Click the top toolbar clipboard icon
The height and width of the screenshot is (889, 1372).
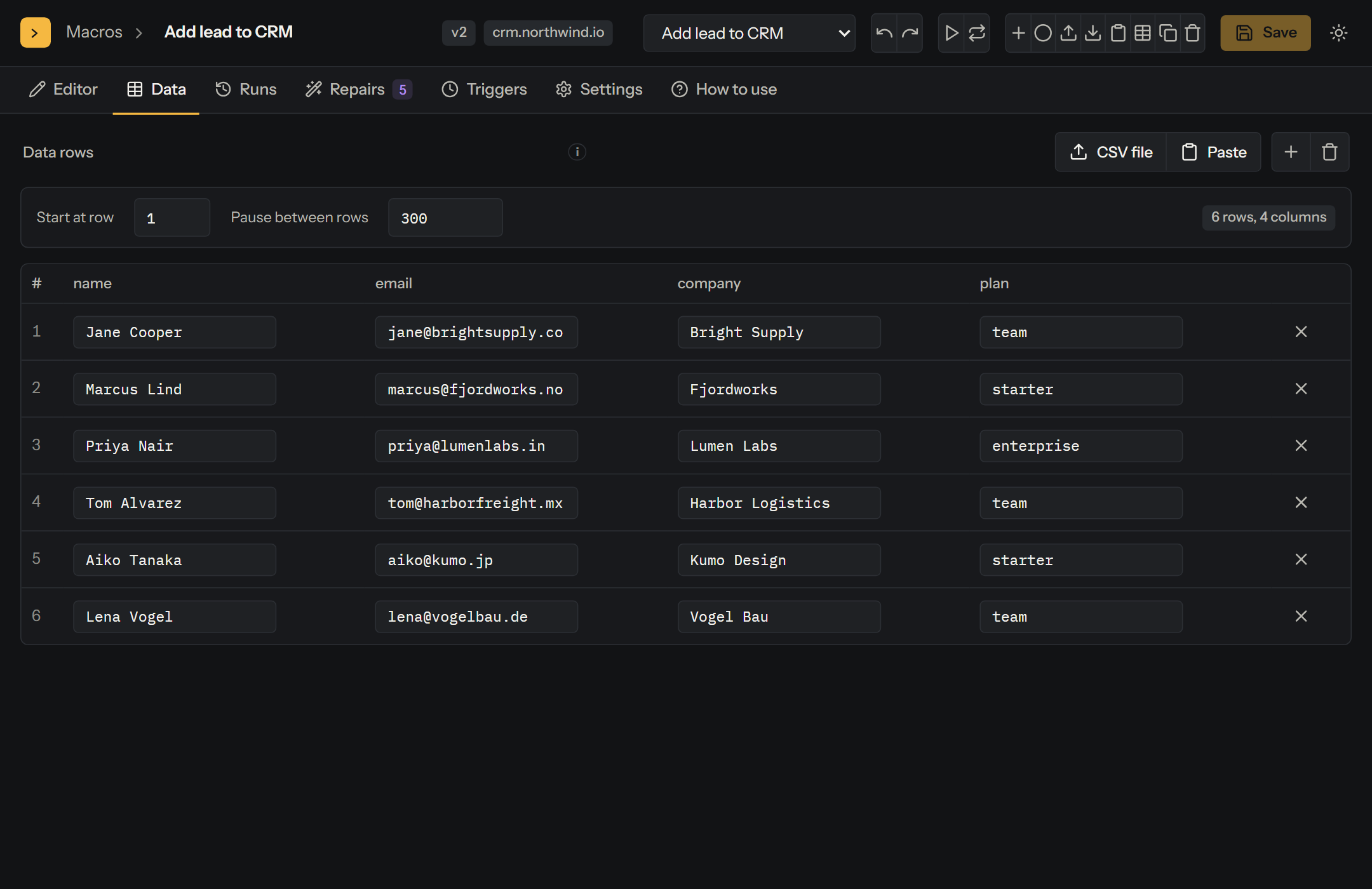click(x=1118, y=32)
